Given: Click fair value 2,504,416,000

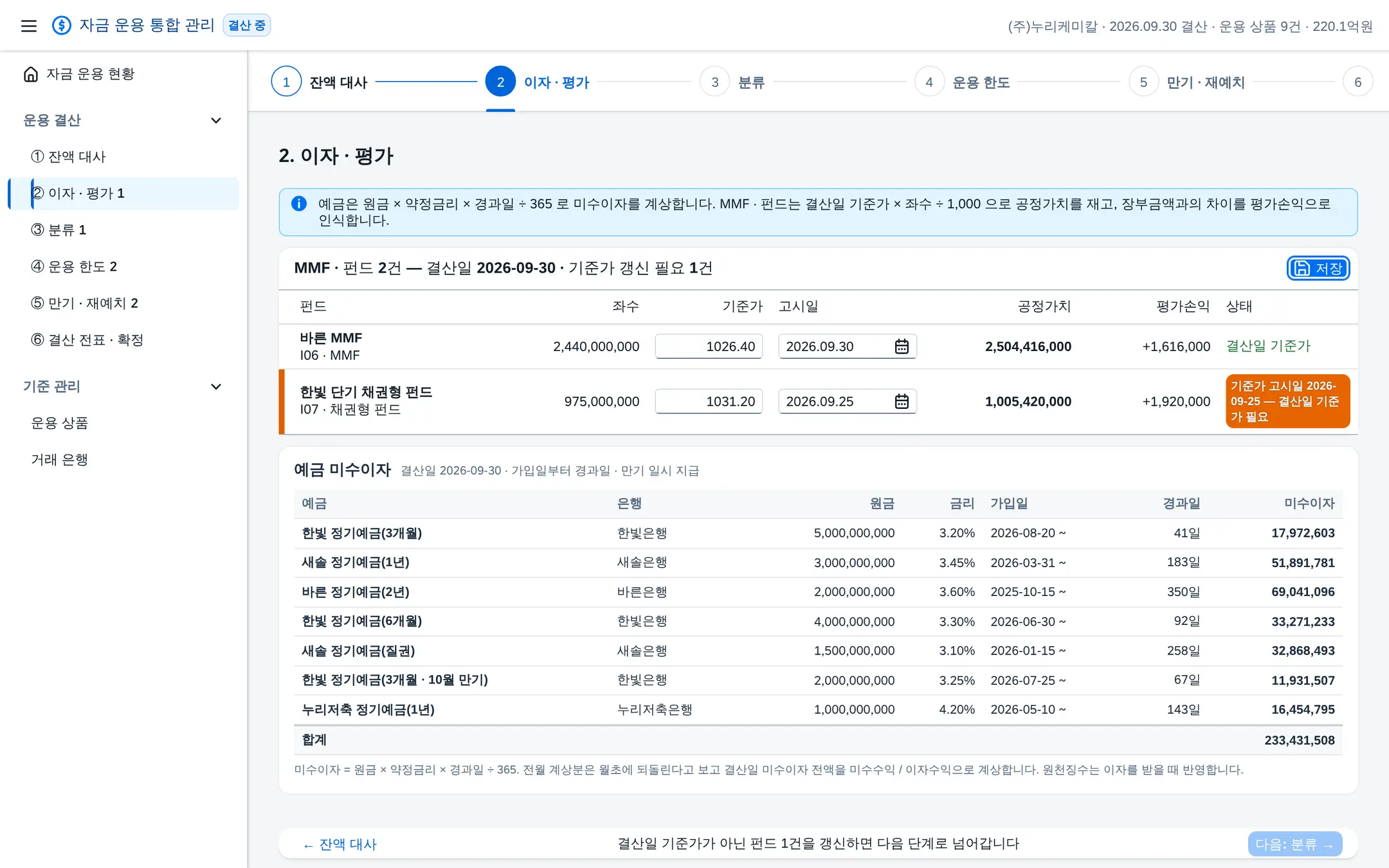Looking at the screenshot, I should tap(1028, 347).
